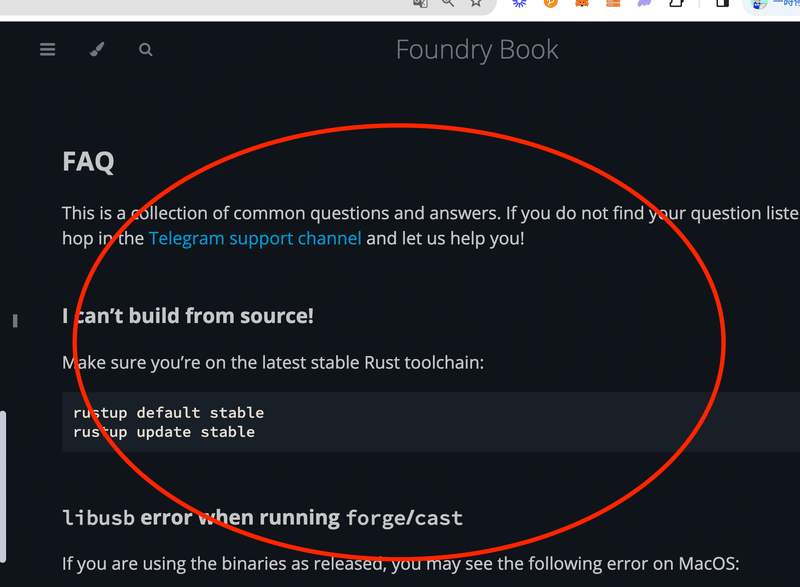Open the translate icon in address bar
Viewport: 800px width, 587px height.
[420, 5]
